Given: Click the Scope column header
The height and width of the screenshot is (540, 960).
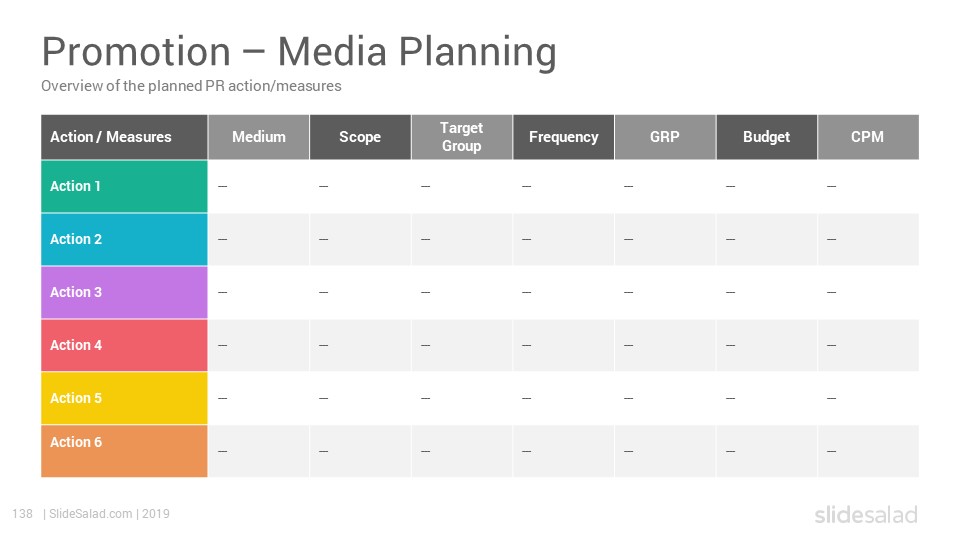Looking at the screenshot, I should pos(360,137).
